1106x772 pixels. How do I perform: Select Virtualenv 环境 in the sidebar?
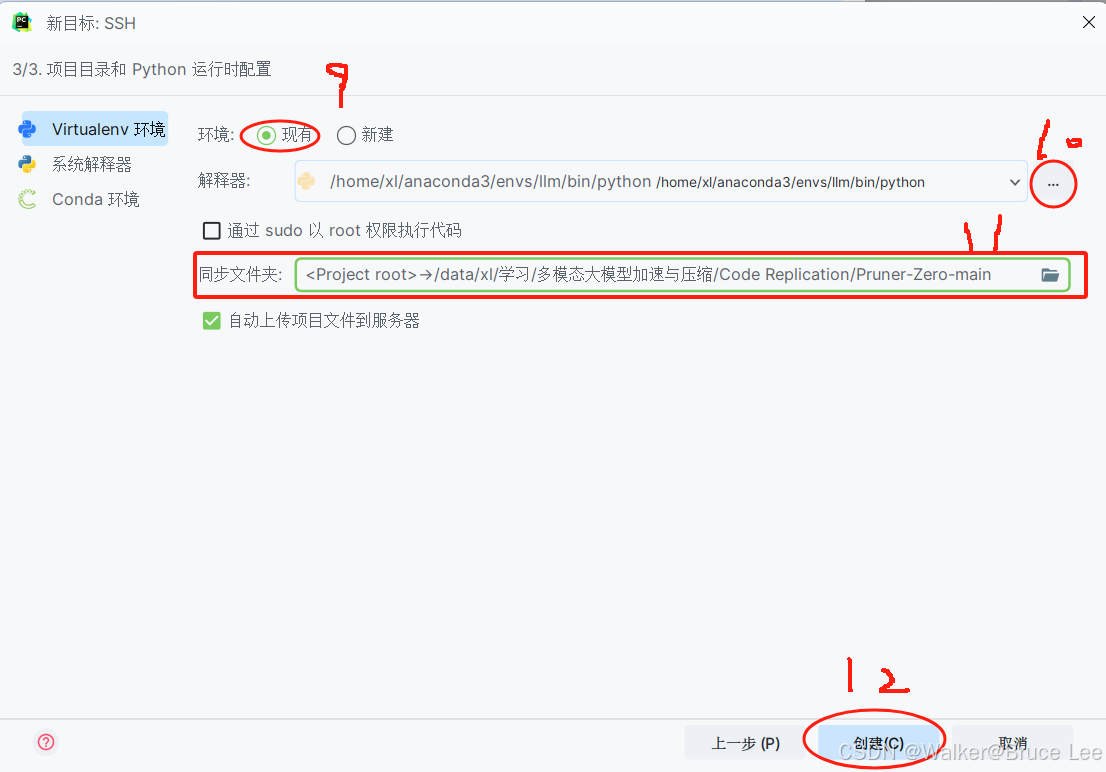[x=95, y=129]
